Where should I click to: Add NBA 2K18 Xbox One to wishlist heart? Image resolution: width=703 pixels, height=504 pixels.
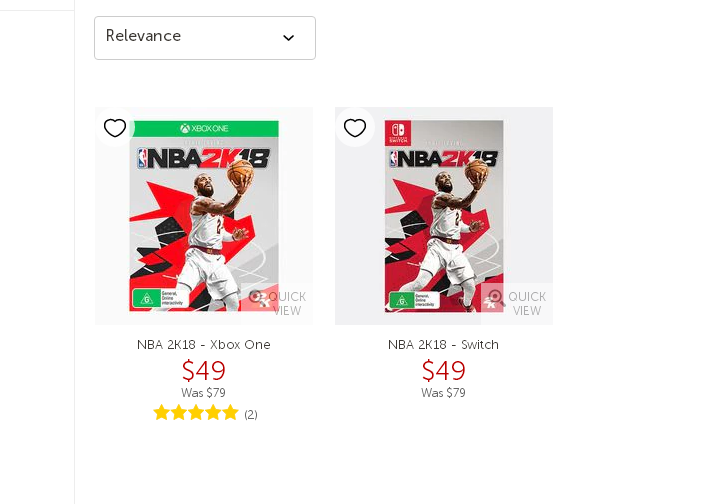point(115,128)
